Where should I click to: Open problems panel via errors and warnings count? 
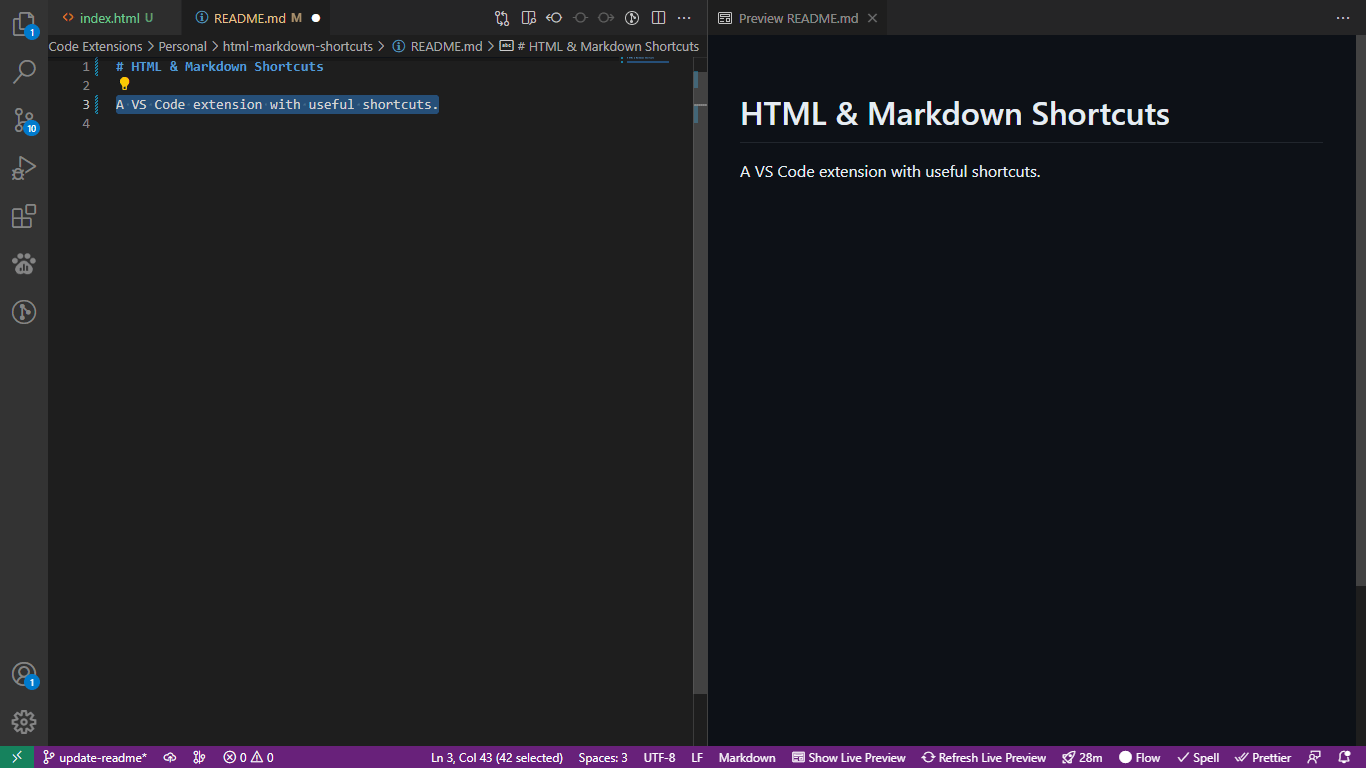pos(248,757)
